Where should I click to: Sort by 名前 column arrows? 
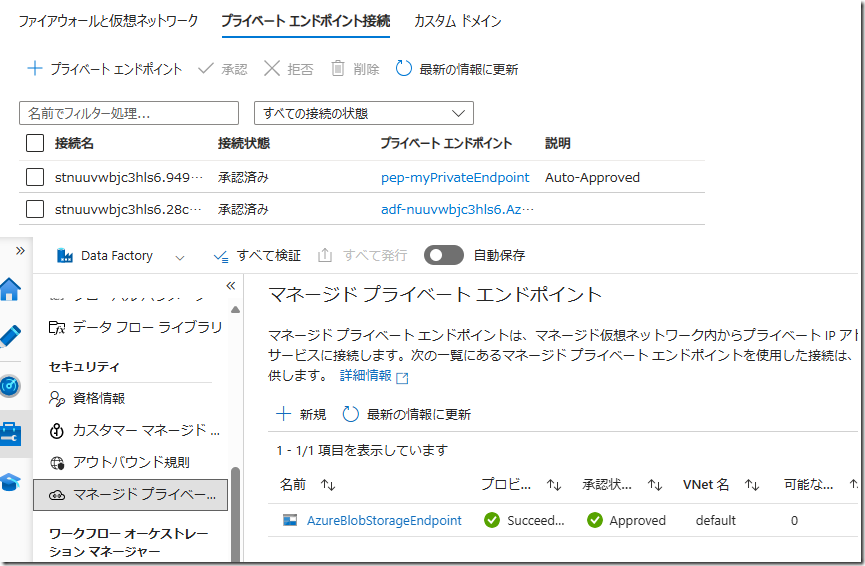pyautogui.click(x=328, y=485)
